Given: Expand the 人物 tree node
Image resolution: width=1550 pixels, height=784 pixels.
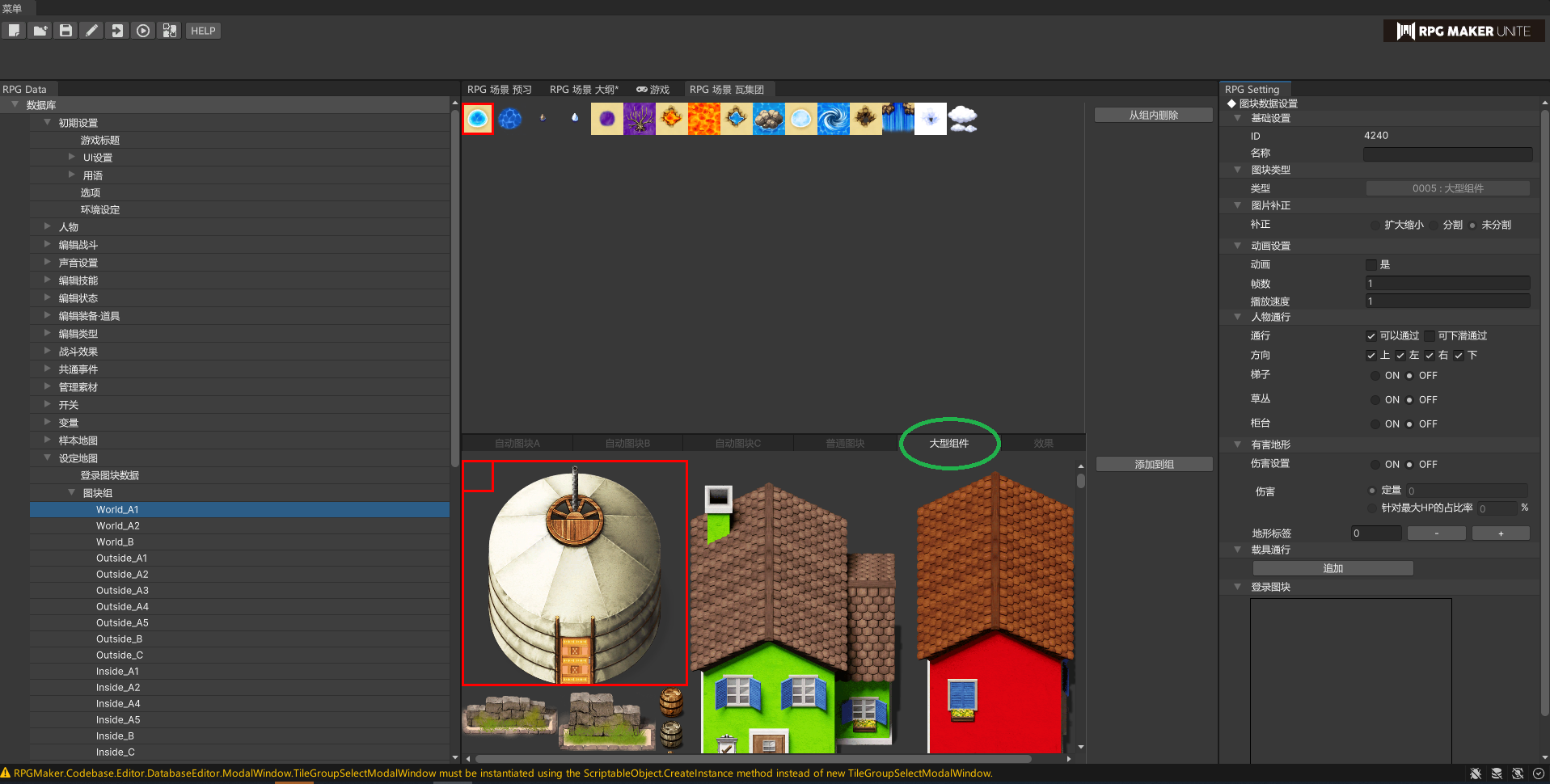Looking at the screenshot, I should [48, 227].
